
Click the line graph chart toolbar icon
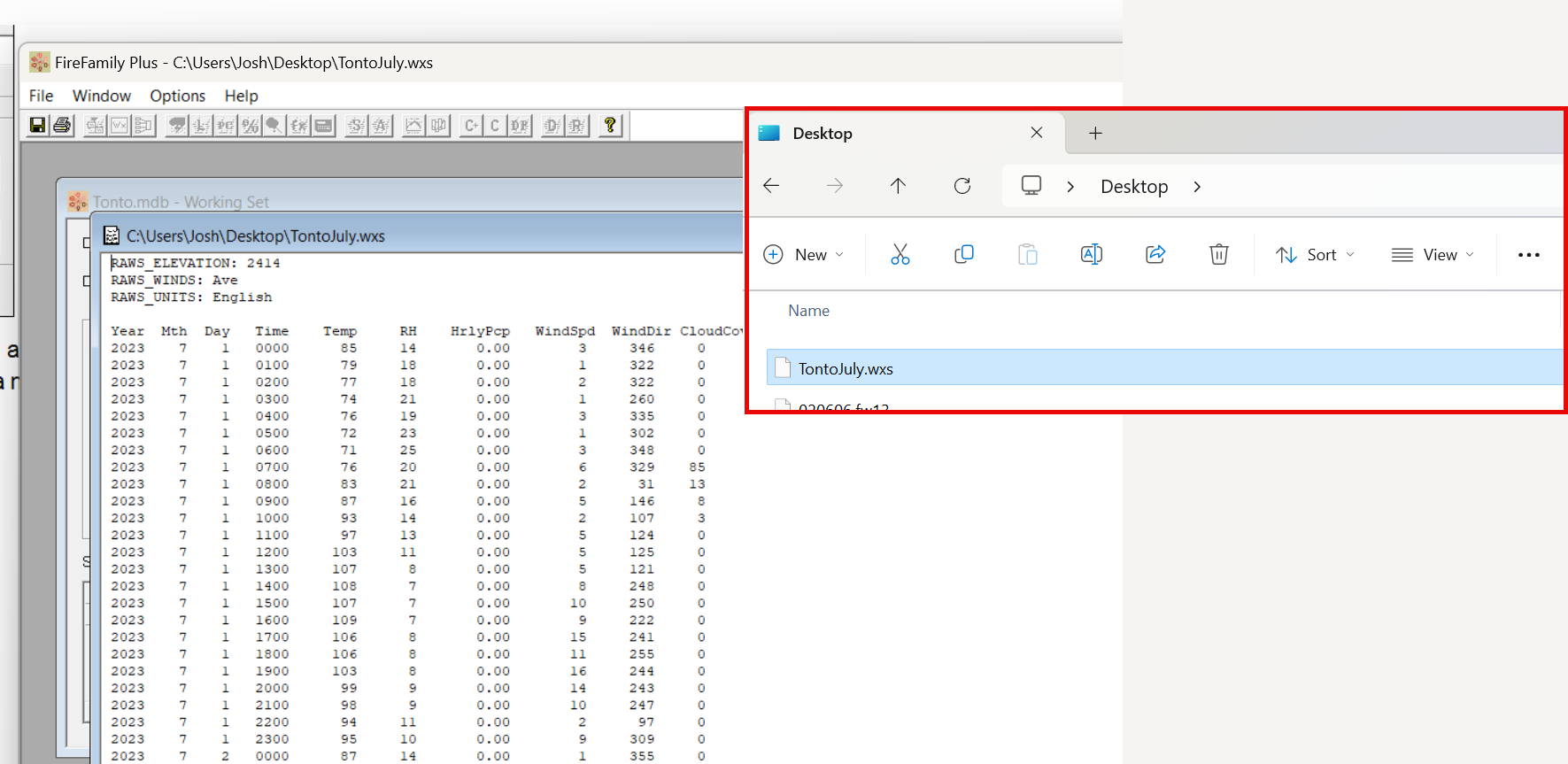click(413, 125)
